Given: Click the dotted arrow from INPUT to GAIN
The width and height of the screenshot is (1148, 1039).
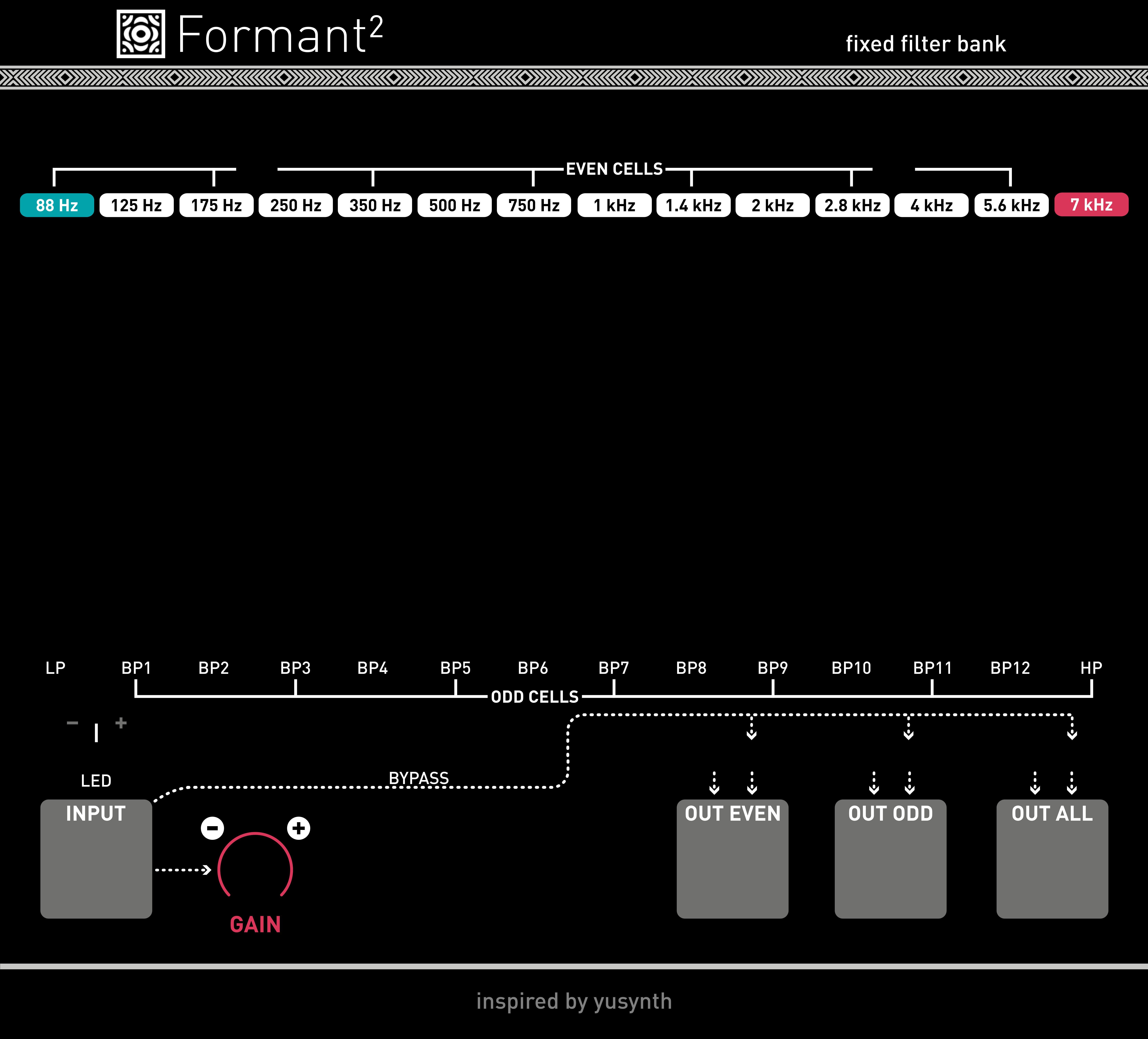Looking at the screenshot, I should pos(183,870).
